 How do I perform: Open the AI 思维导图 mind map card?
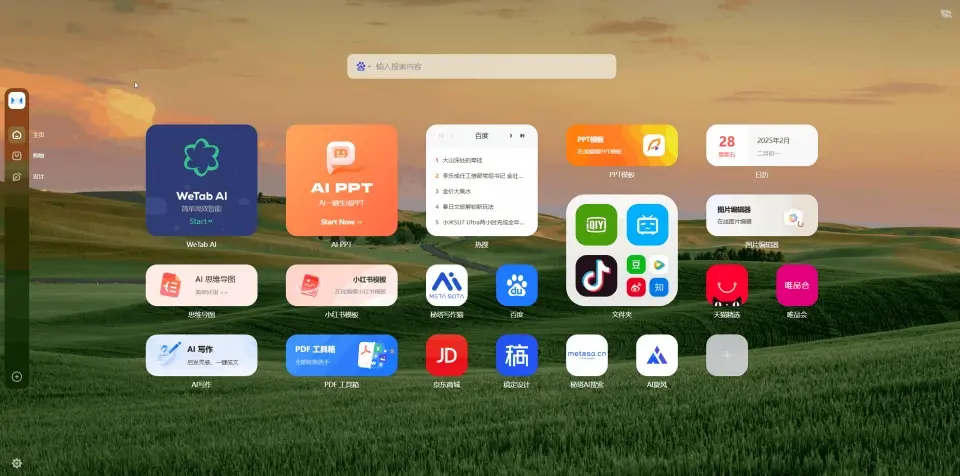(201, 285)
